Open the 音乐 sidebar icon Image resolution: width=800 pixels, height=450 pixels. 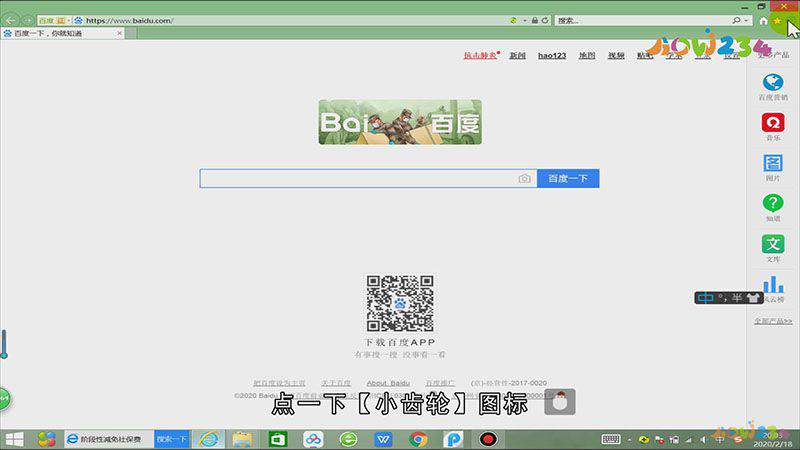pos(773,122)
